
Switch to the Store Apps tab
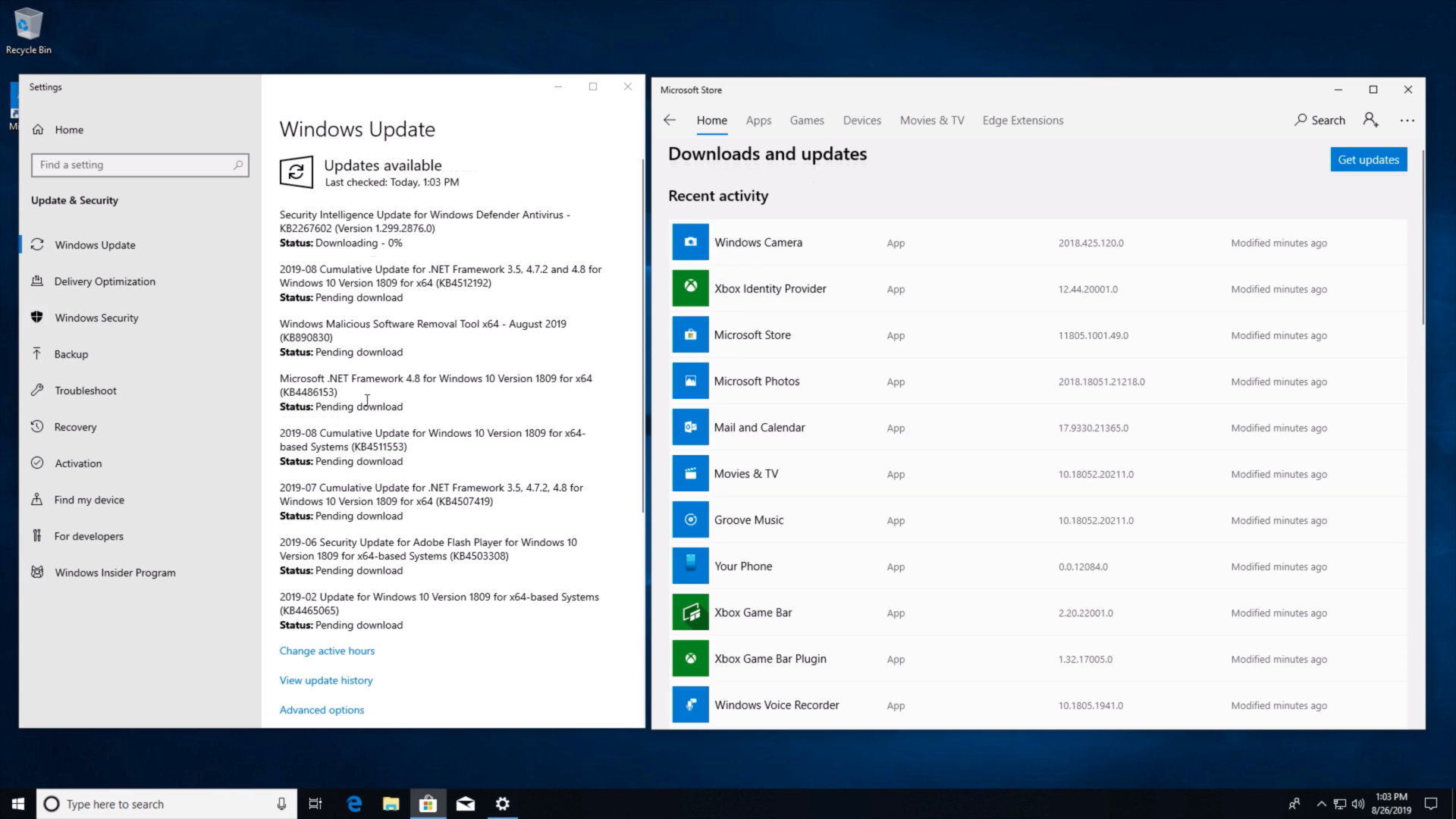tap(758, 121)
